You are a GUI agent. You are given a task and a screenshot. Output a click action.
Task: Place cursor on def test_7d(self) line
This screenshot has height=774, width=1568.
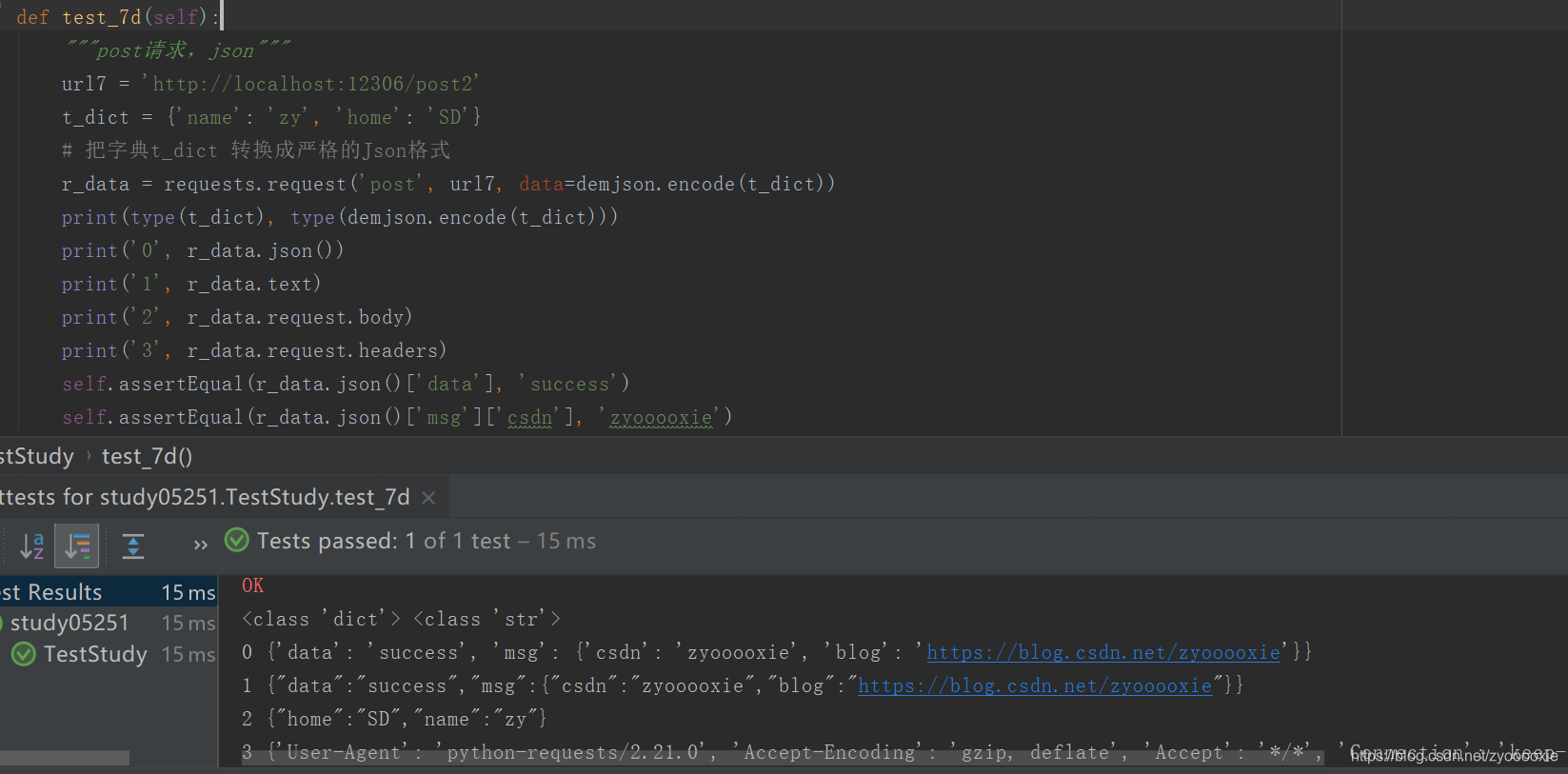click(119, 17)
